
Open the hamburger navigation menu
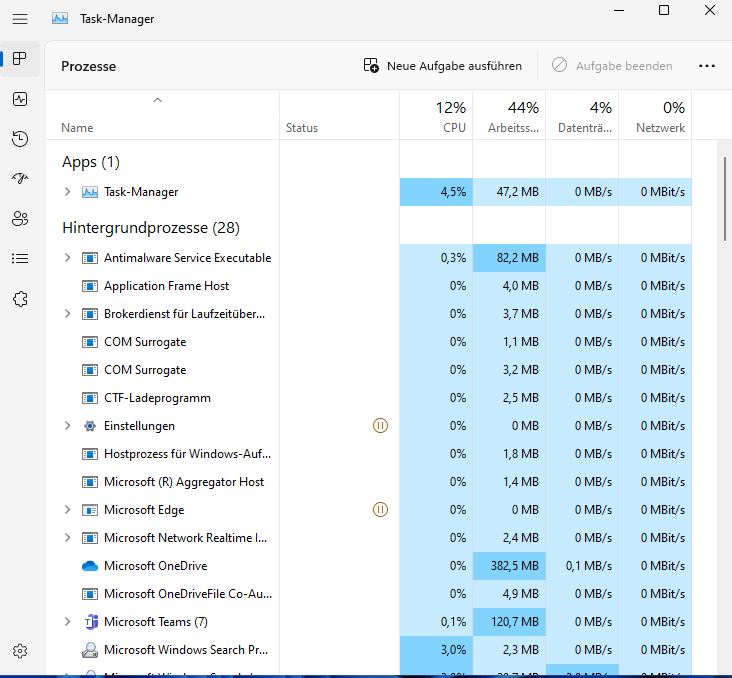20,19
